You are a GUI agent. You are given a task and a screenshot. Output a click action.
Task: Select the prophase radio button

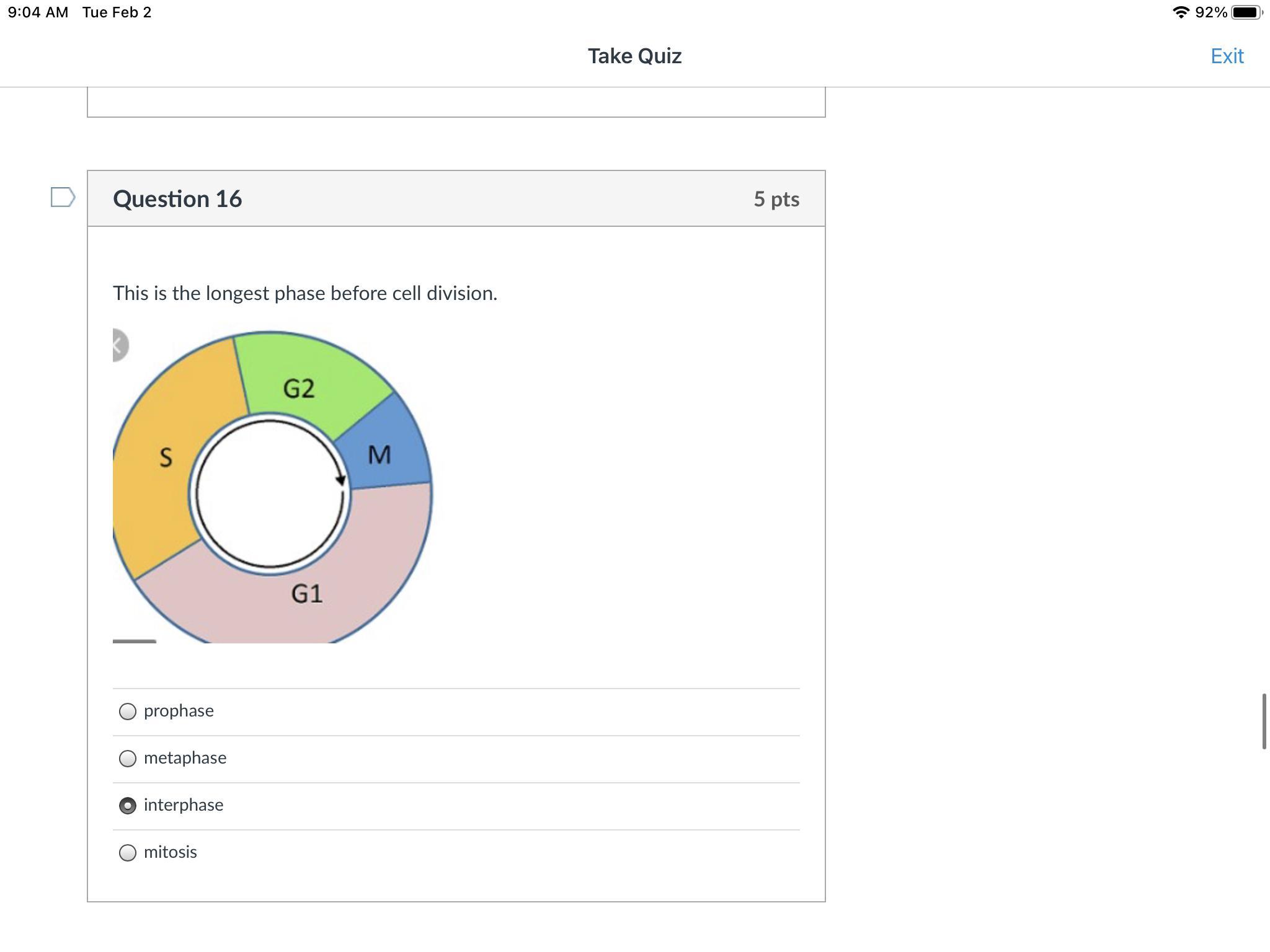pos(128,712)
